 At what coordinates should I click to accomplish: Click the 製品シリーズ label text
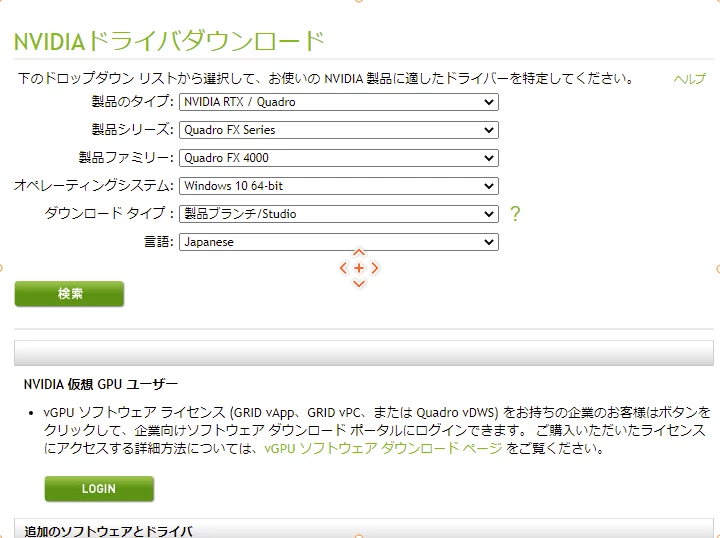[133, 129]
